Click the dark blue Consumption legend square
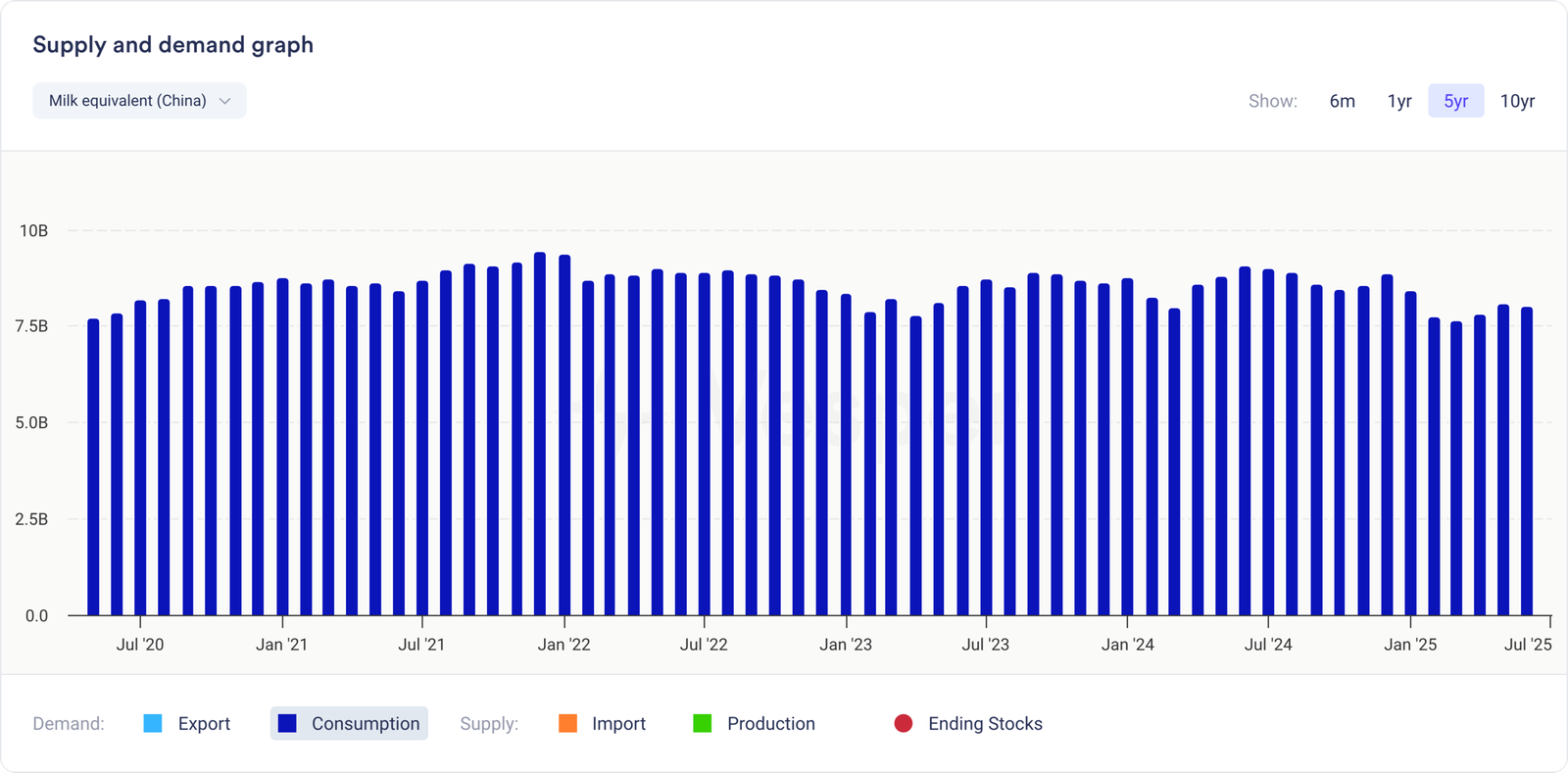 (x=287, y=723)
